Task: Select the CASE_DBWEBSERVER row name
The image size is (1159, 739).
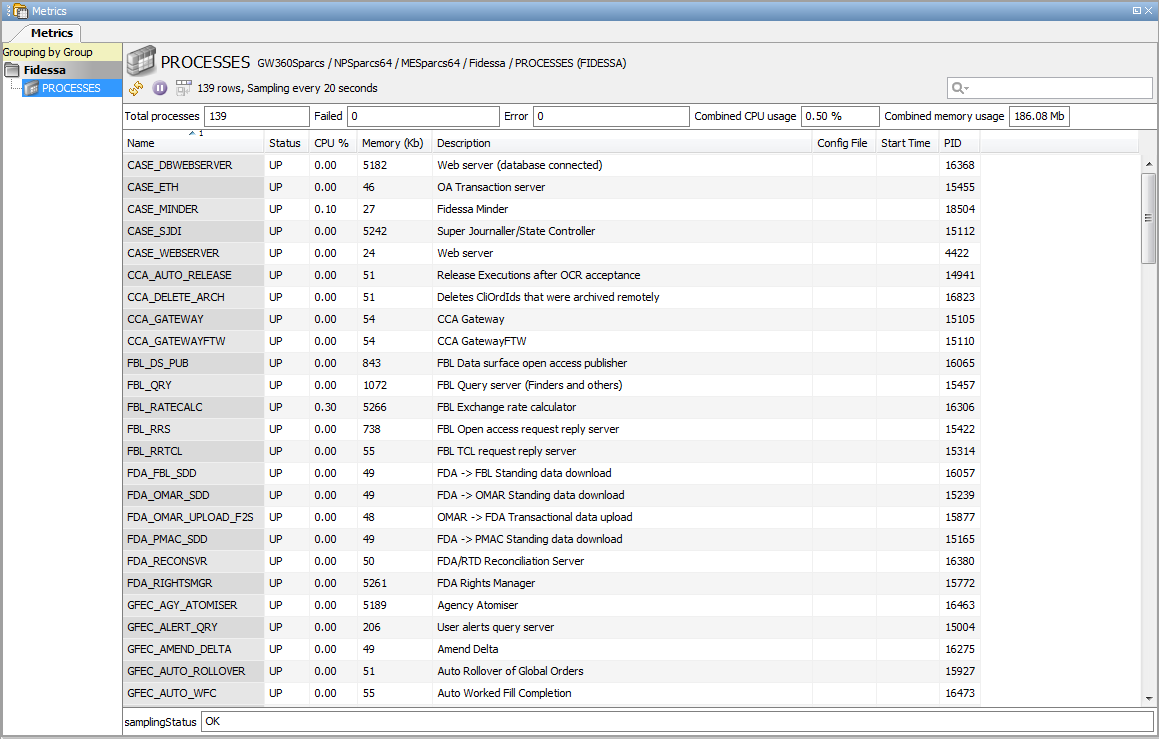Action: click(180, 165)
